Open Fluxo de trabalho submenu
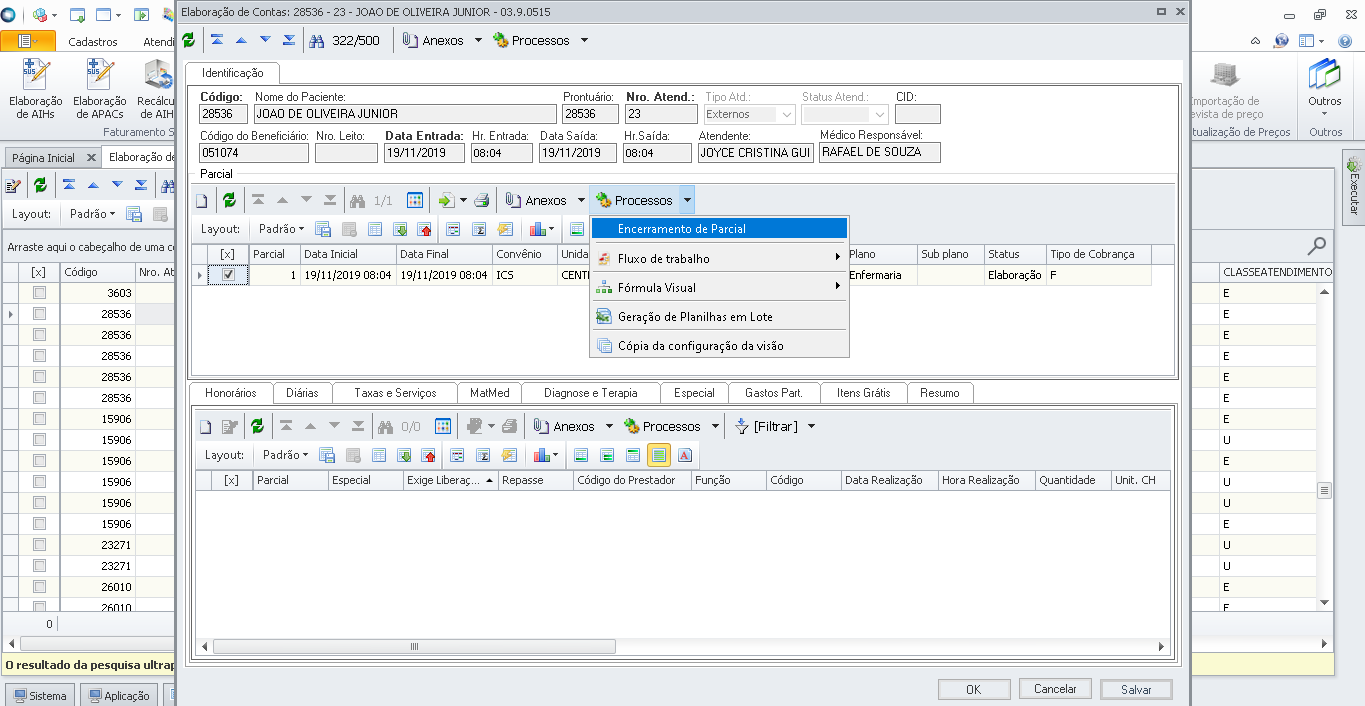 pyautogui.click(x=719, y=258)
